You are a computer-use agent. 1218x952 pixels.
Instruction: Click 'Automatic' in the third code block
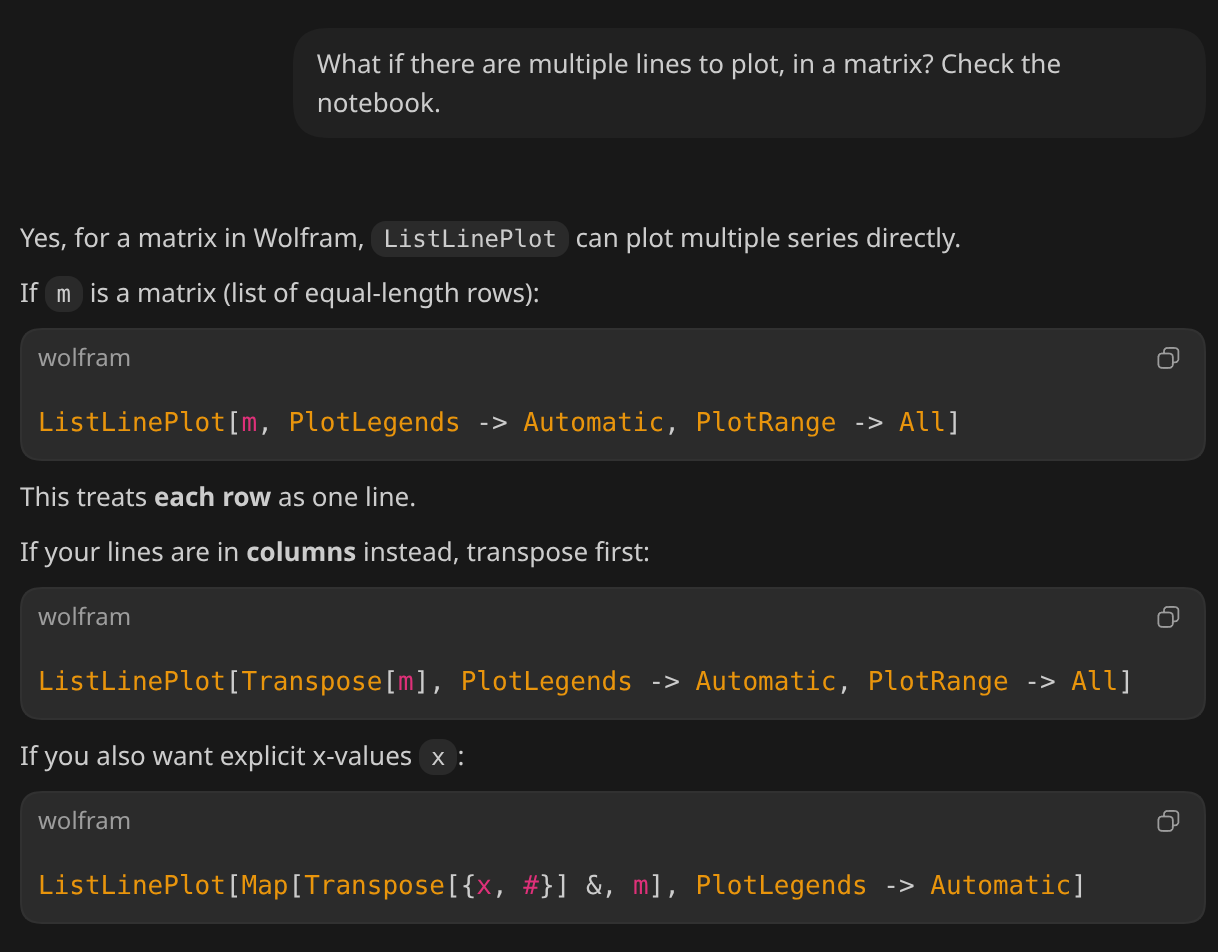(x=1000, y=886)
